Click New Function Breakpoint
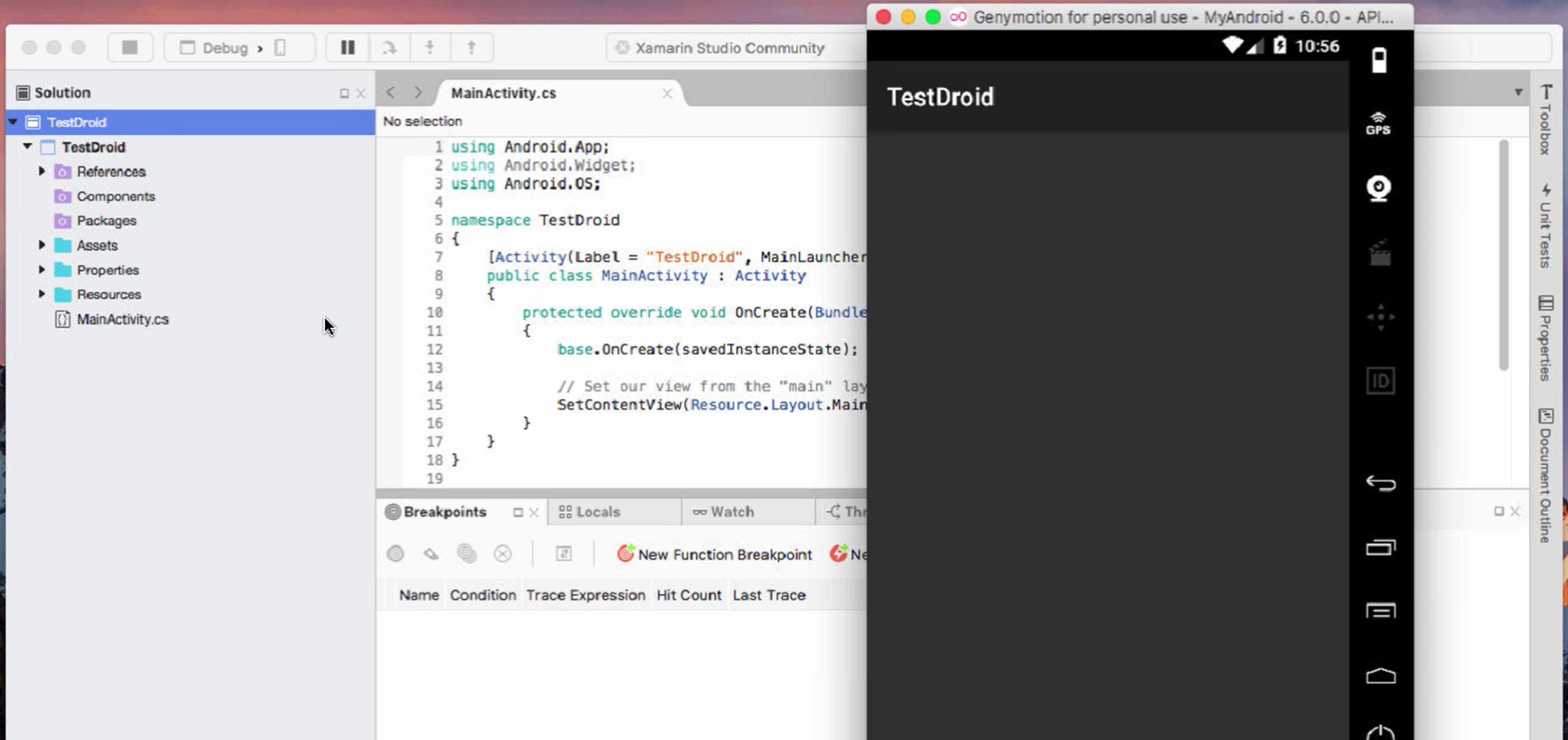The width and height of the screenshot is (1568, 740). [715, 554]
